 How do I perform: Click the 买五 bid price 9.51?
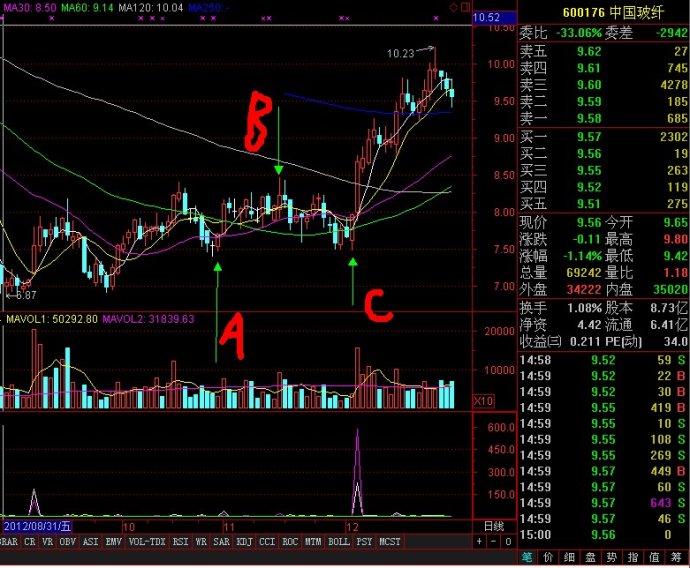(x=589, y=204)
